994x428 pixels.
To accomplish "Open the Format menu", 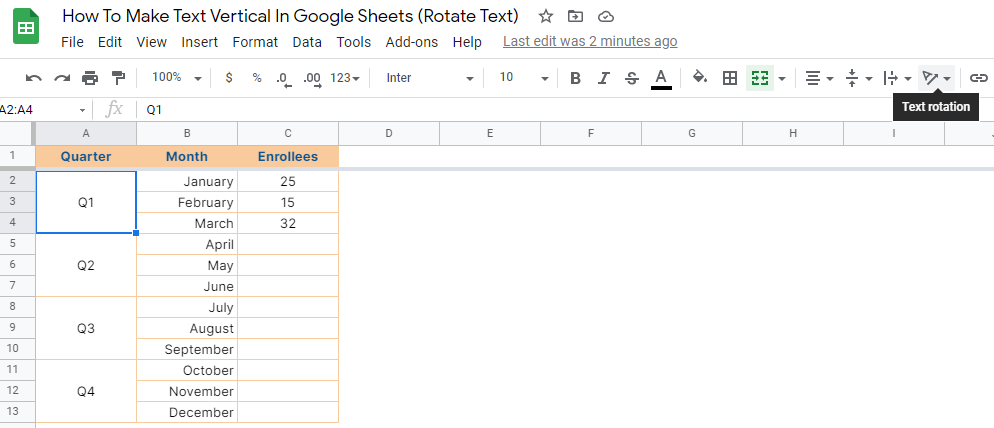I will tap(255, 42).
